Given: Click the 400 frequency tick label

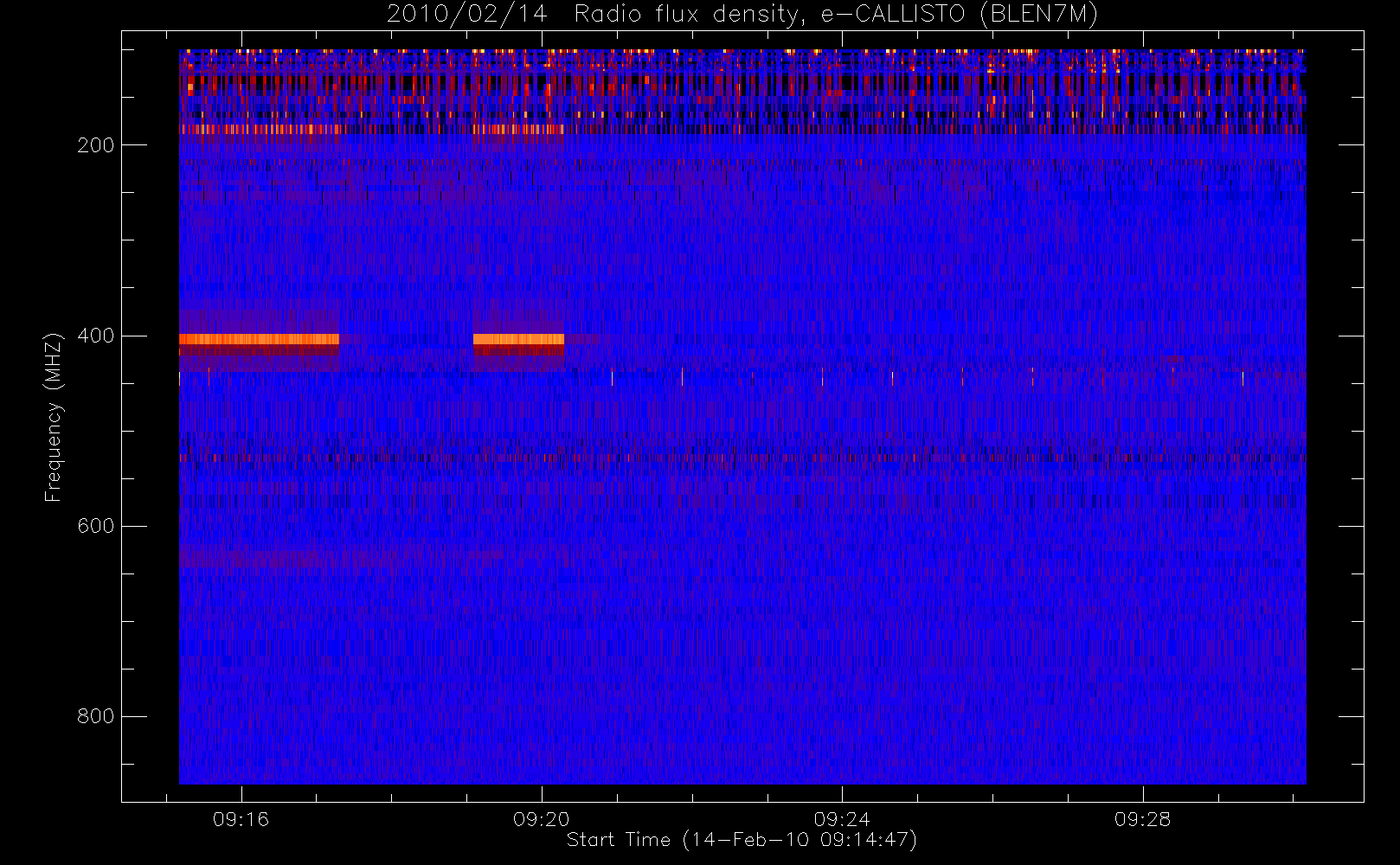Looking at the screenshot, I should tap(96, 336).
